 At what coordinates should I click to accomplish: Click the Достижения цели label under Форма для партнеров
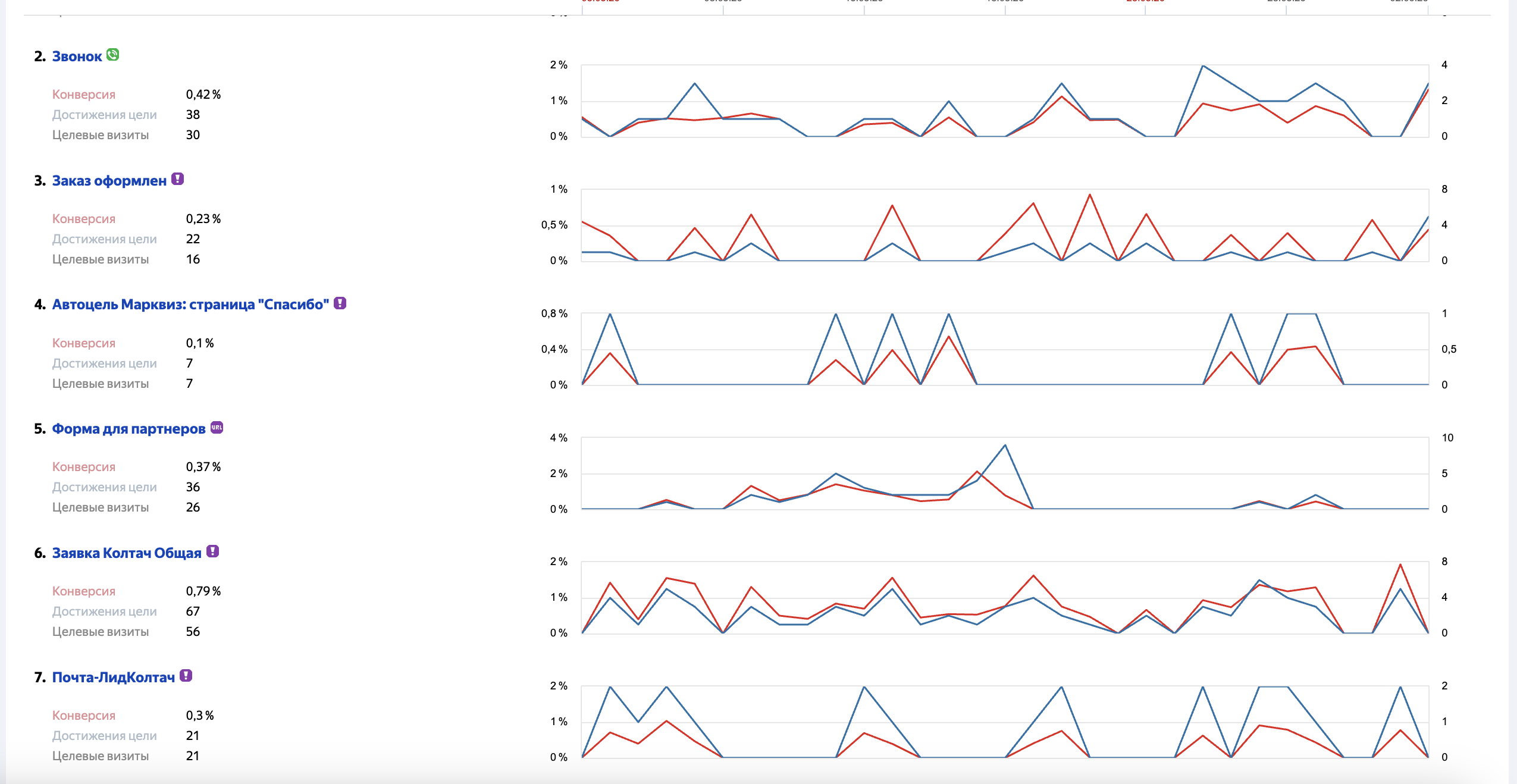click(x=105, y=487)
